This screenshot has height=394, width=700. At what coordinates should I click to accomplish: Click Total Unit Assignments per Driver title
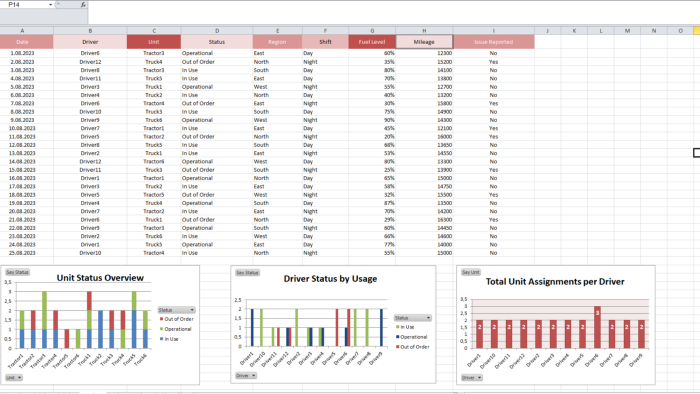[x=555, y=282]
